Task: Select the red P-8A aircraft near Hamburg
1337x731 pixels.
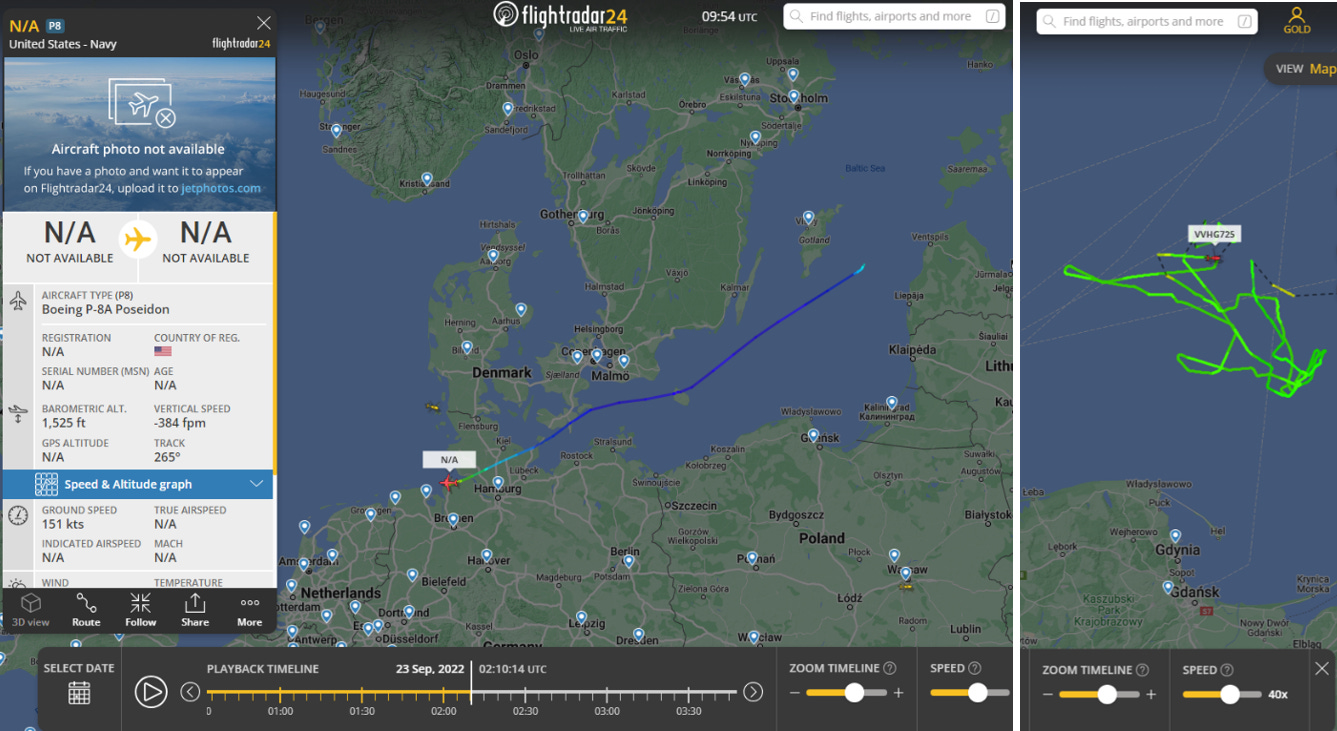Action: point(448,483)
